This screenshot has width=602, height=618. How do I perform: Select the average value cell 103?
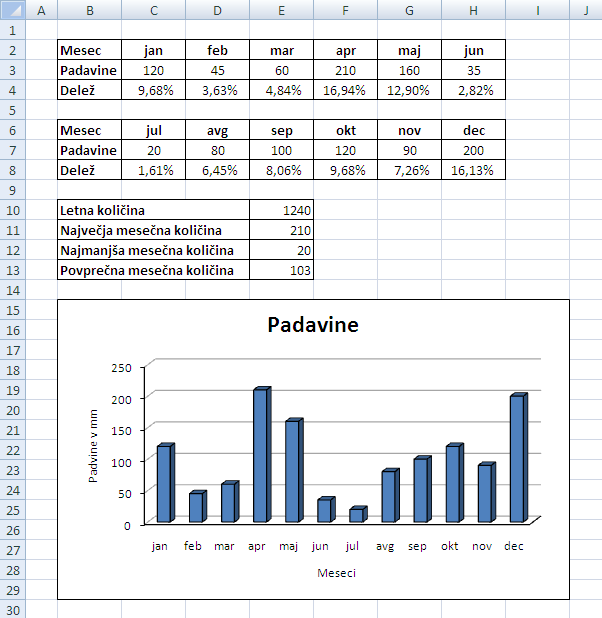point(281,270)
